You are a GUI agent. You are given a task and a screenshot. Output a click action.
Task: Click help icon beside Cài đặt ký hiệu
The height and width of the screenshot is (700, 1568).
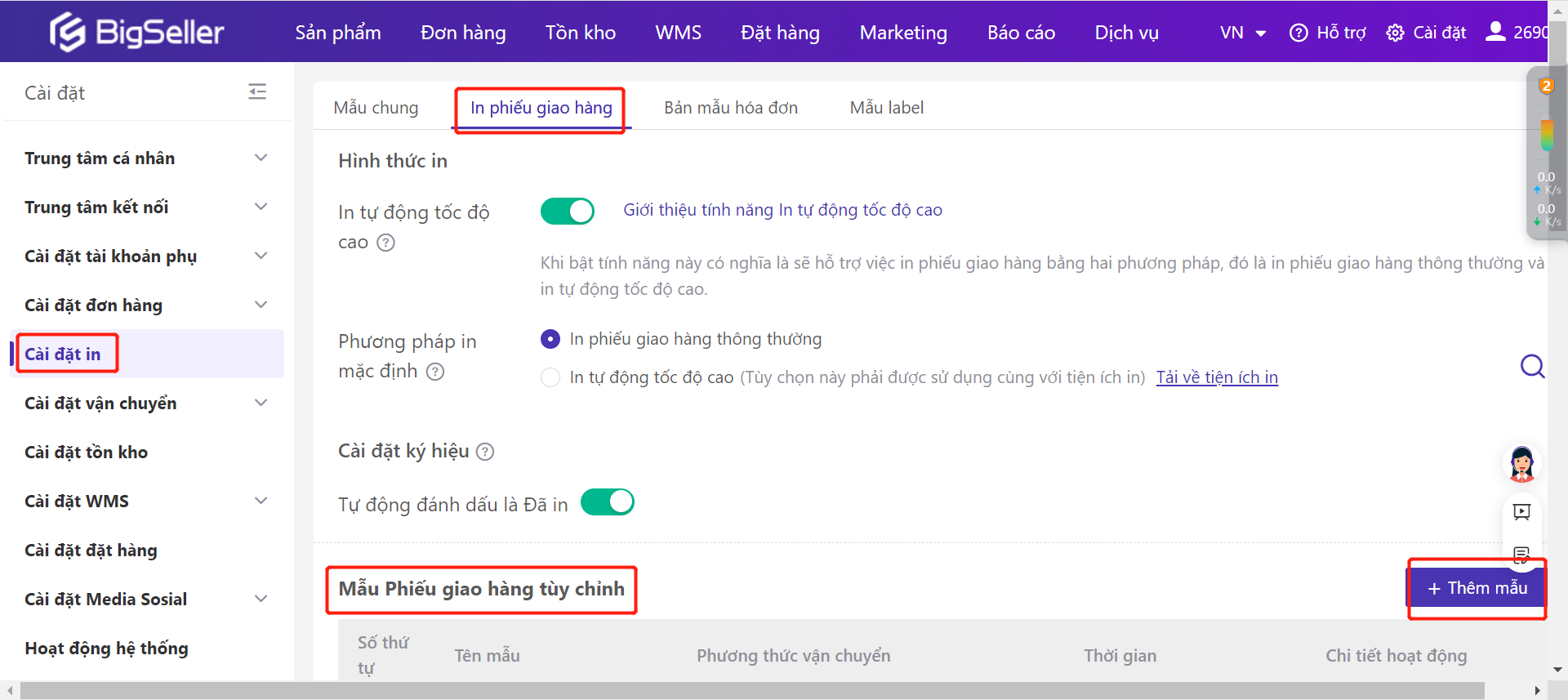485,452
